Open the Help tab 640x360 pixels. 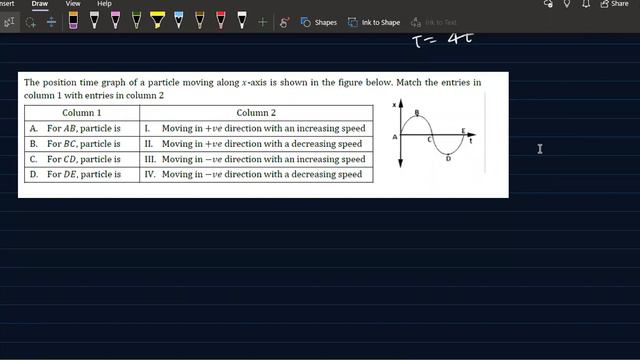(104, 4)
